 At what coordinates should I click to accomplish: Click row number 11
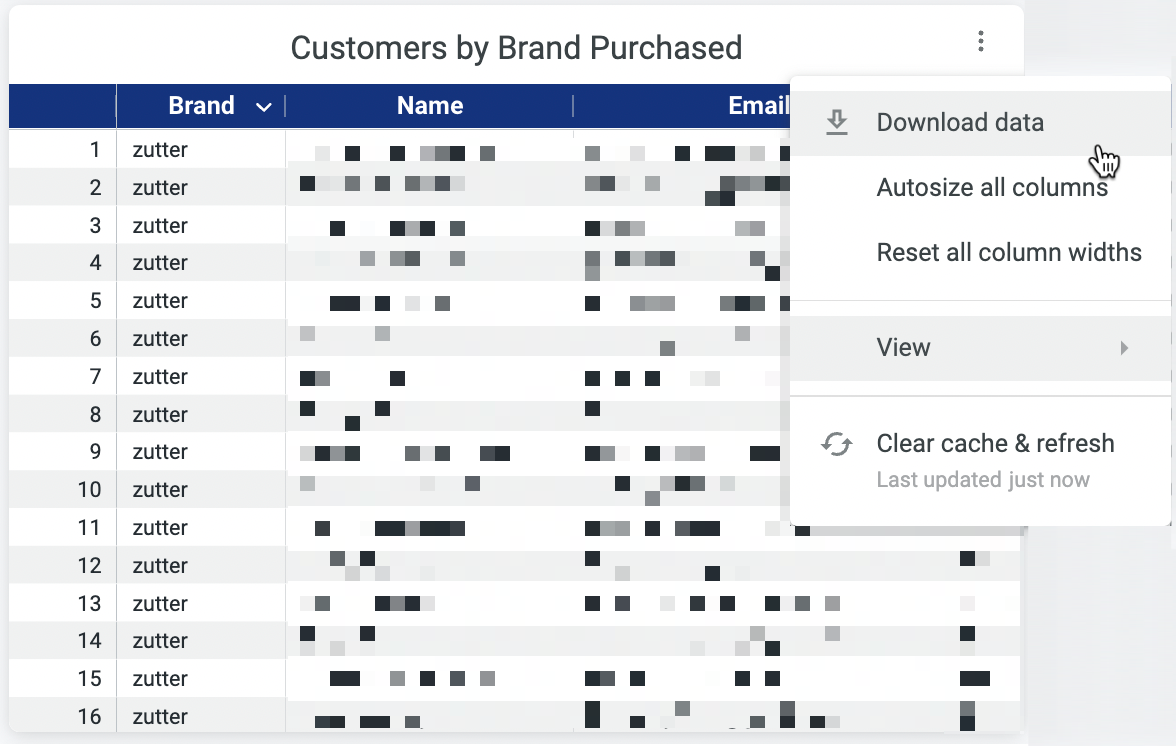click(x=90, y=528)
